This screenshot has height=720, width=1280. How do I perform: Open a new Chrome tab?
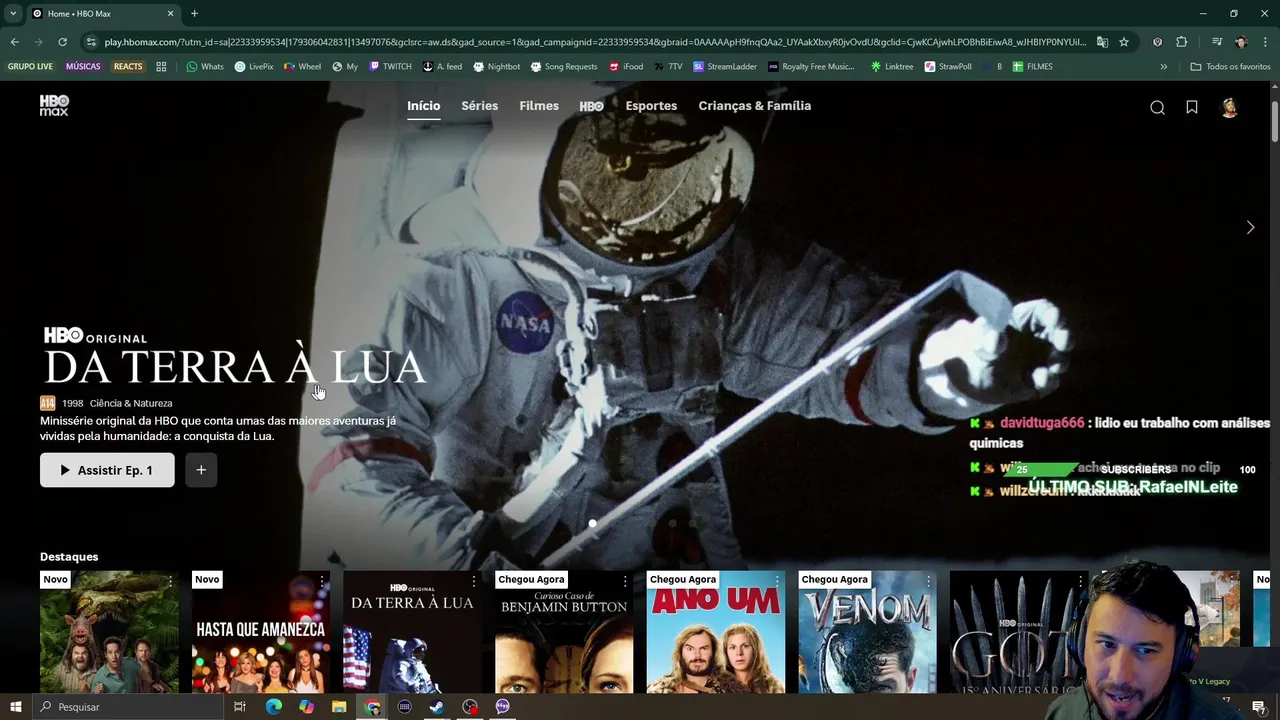coord(194,13)
